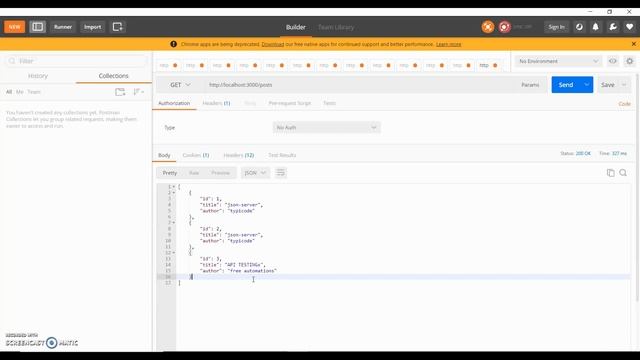
Task: Switch to the History tab
Action: point(38,76)
